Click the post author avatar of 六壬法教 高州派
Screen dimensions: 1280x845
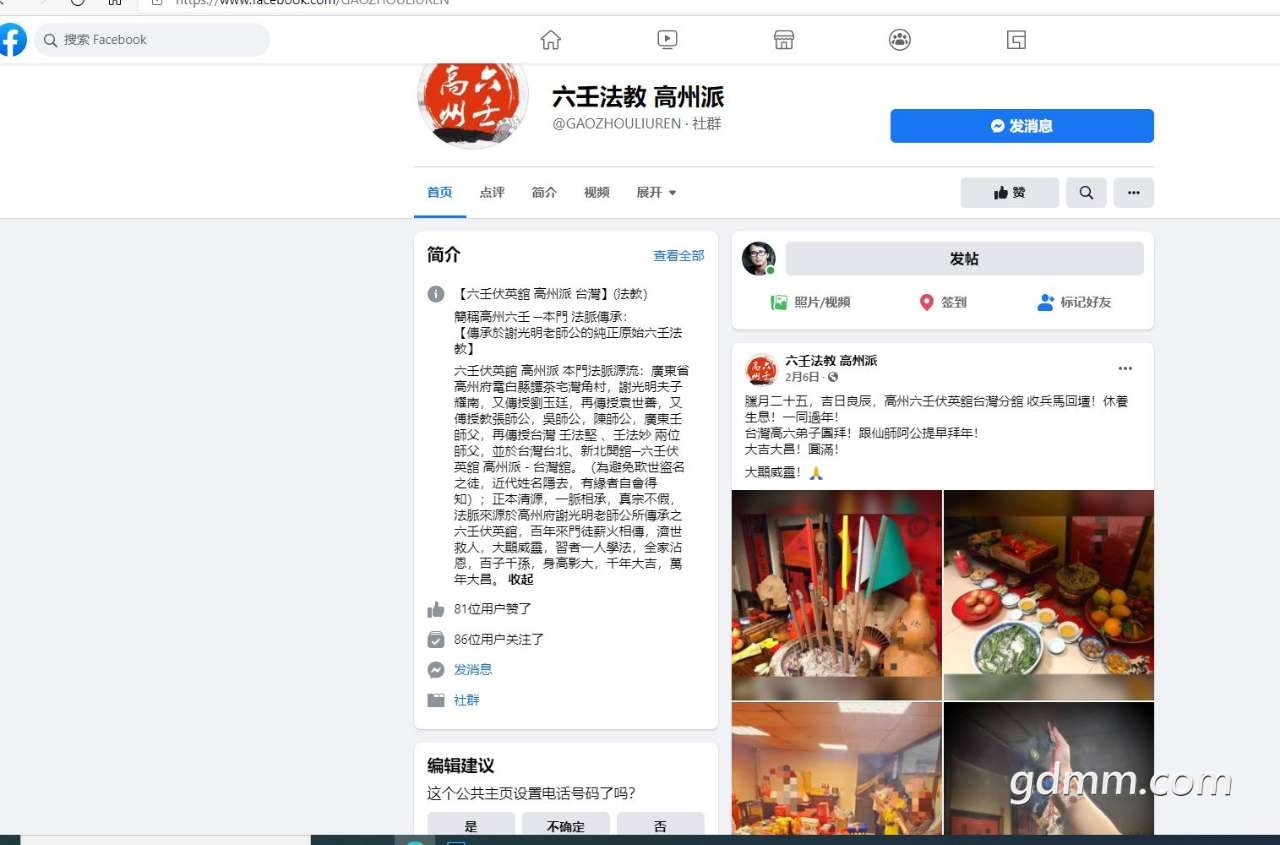[762, 369]
